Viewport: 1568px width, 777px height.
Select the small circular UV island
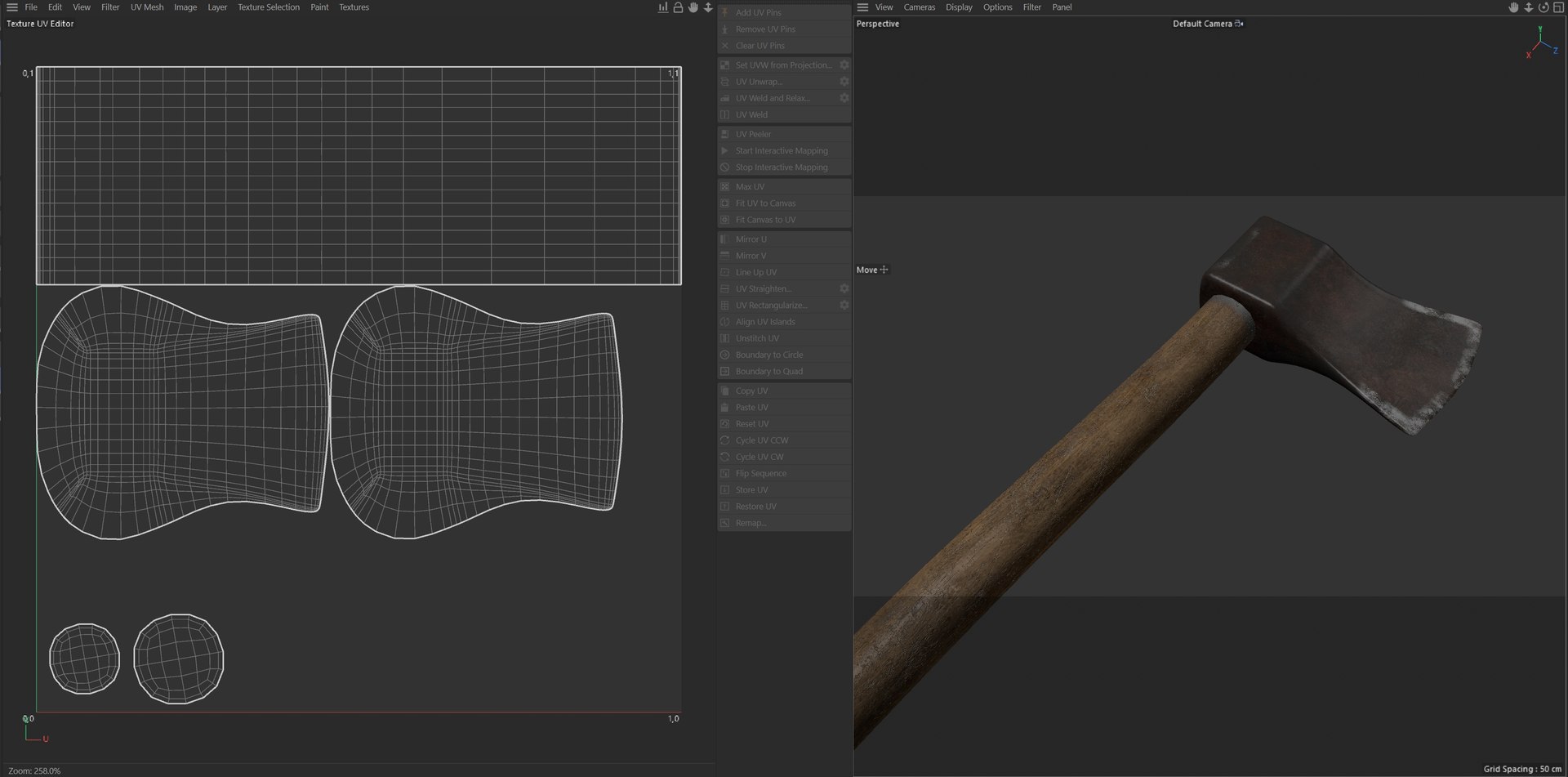[84, 659]
